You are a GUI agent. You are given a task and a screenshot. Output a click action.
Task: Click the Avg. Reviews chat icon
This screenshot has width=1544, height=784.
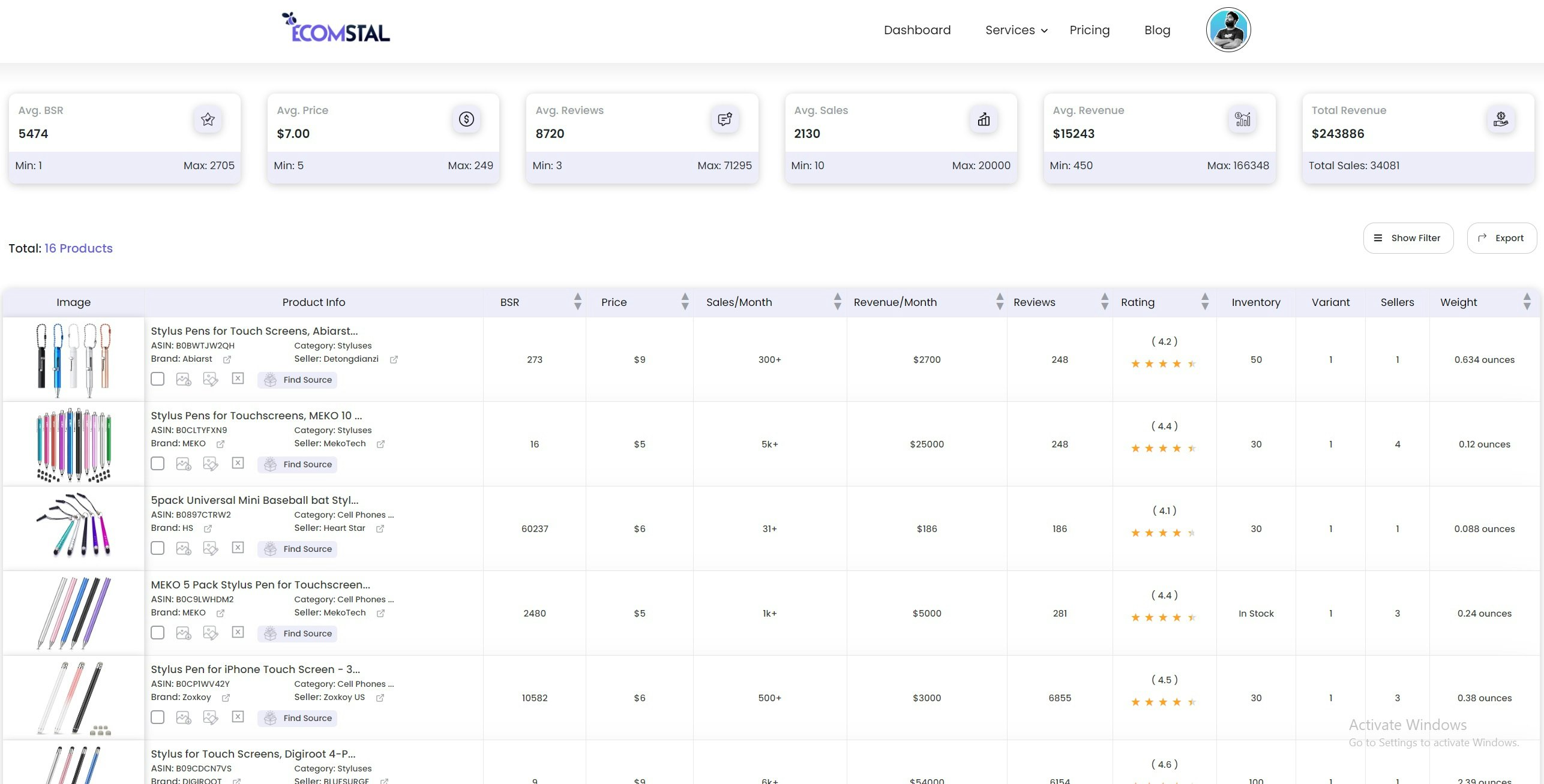pyautogui.click(x=725, y=119)
